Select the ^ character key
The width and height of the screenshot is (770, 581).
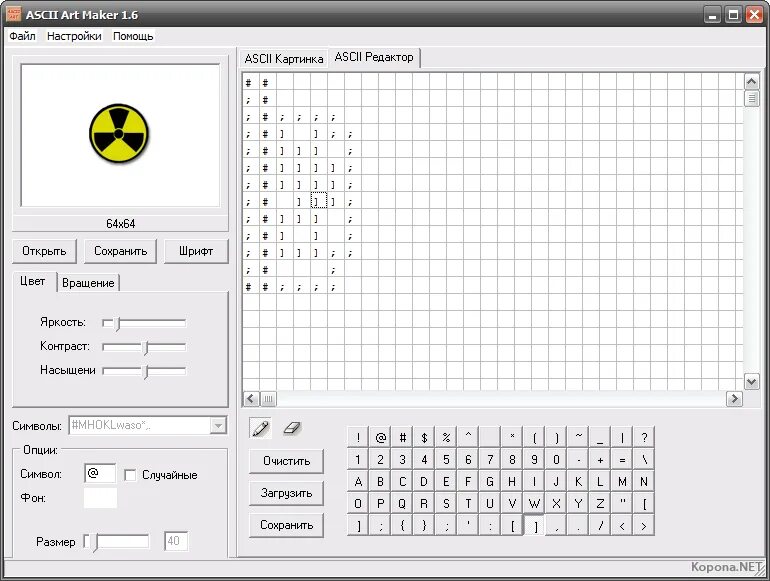click(x=468, y=437)
